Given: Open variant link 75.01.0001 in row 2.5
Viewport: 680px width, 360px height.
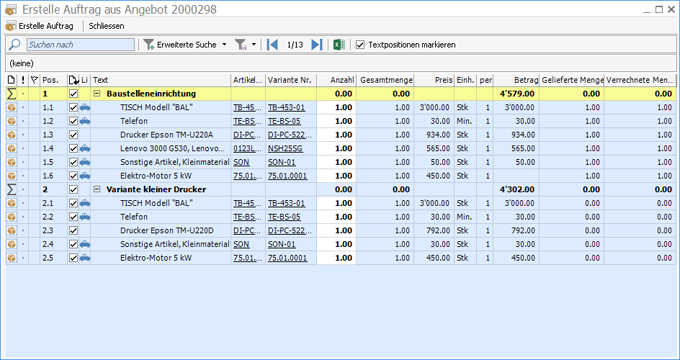Looking at the screenshot, I should pos(287,258).
